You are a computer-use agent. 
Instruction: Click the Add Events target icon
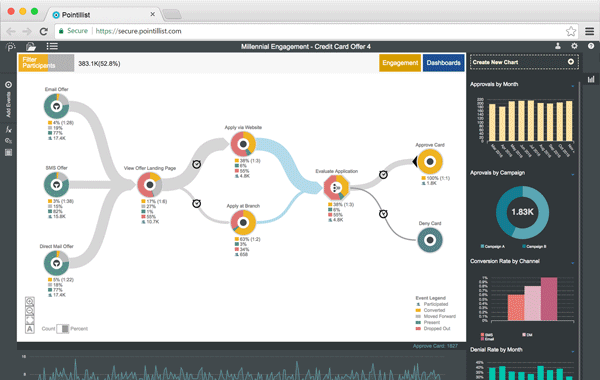coord(8,85)
